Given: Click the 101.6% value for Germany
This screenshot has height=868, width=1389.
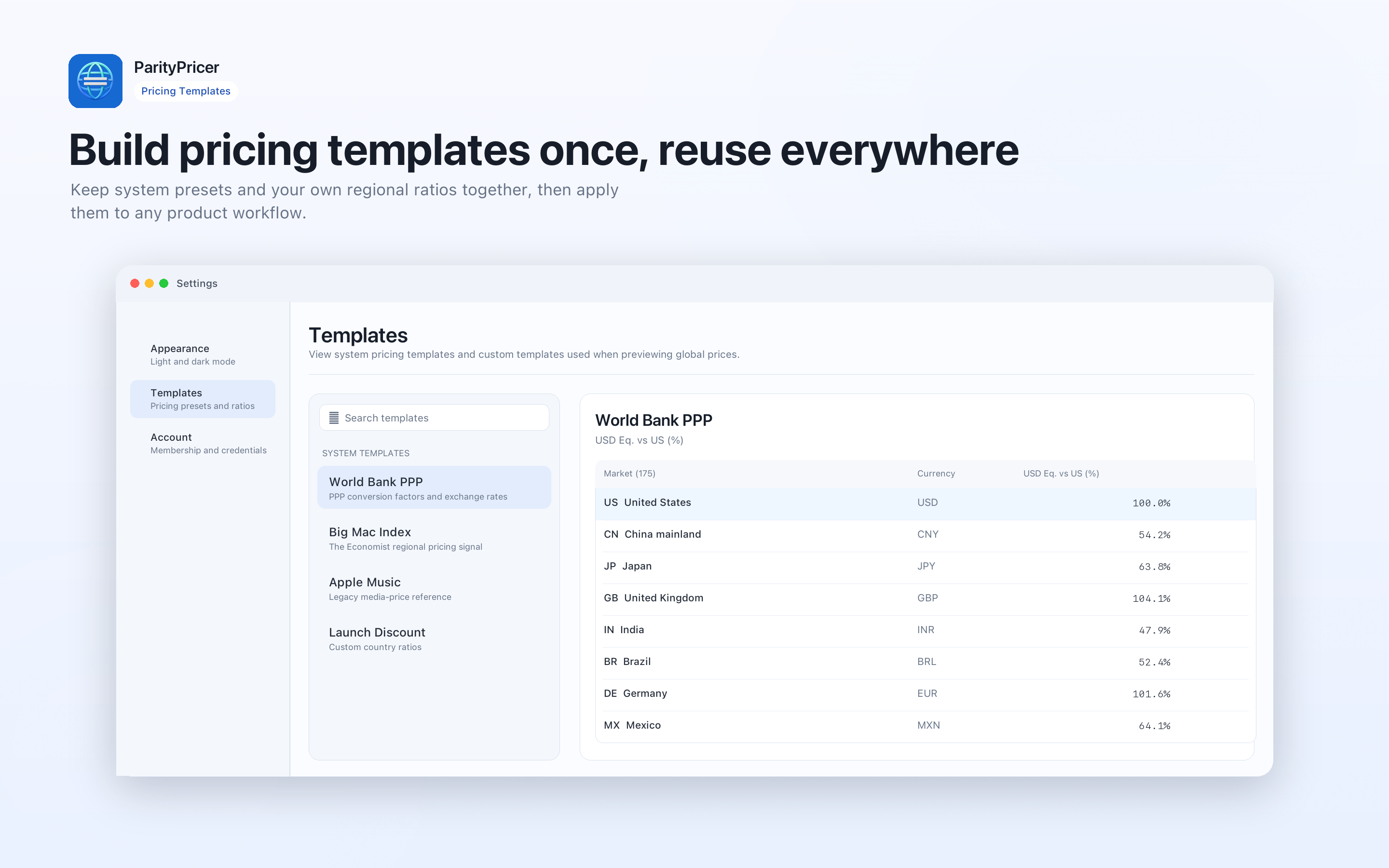Looking at the screenshot, I should click(1151, 694).
